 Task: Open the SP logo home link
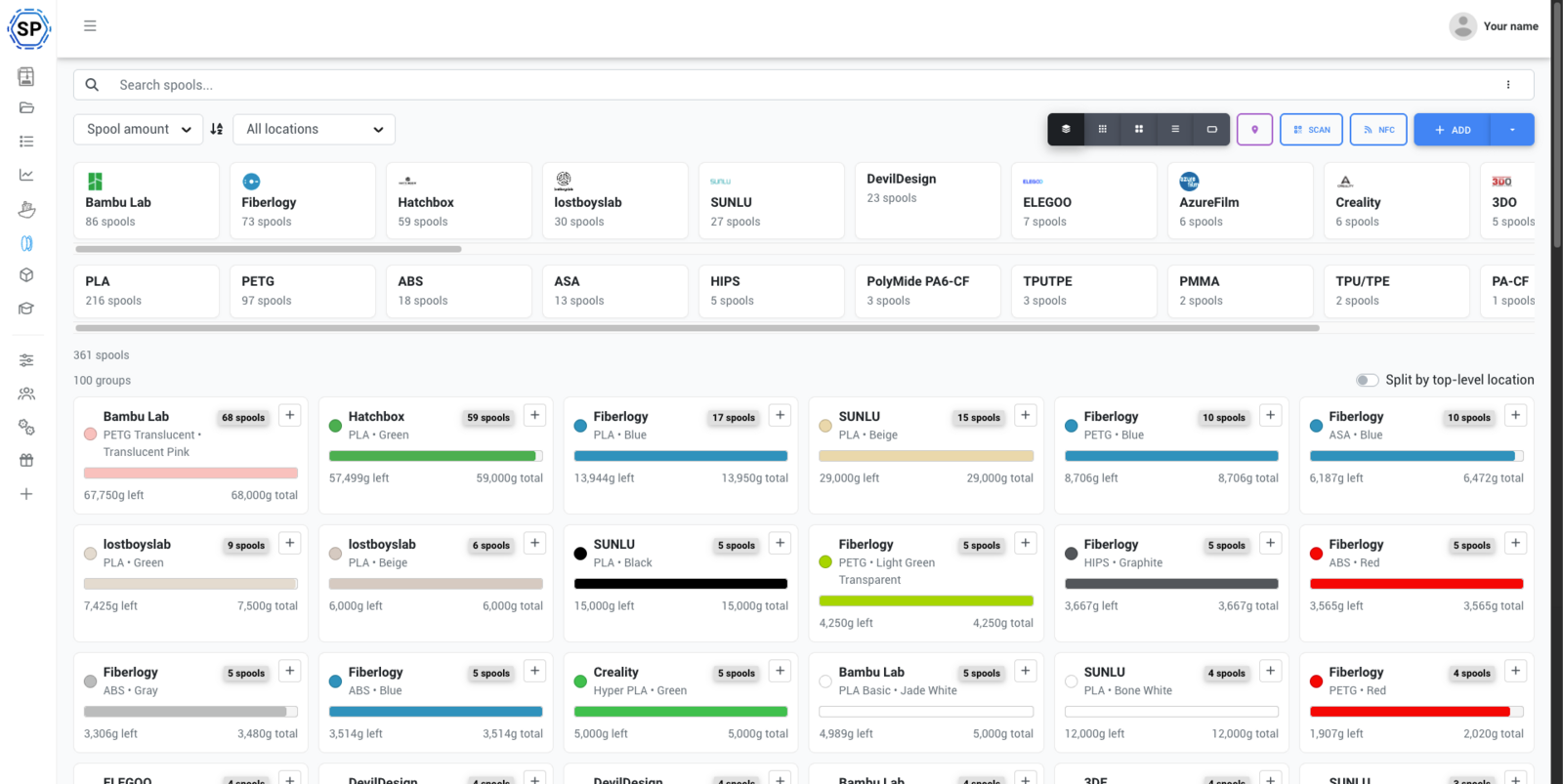(28, 28)
